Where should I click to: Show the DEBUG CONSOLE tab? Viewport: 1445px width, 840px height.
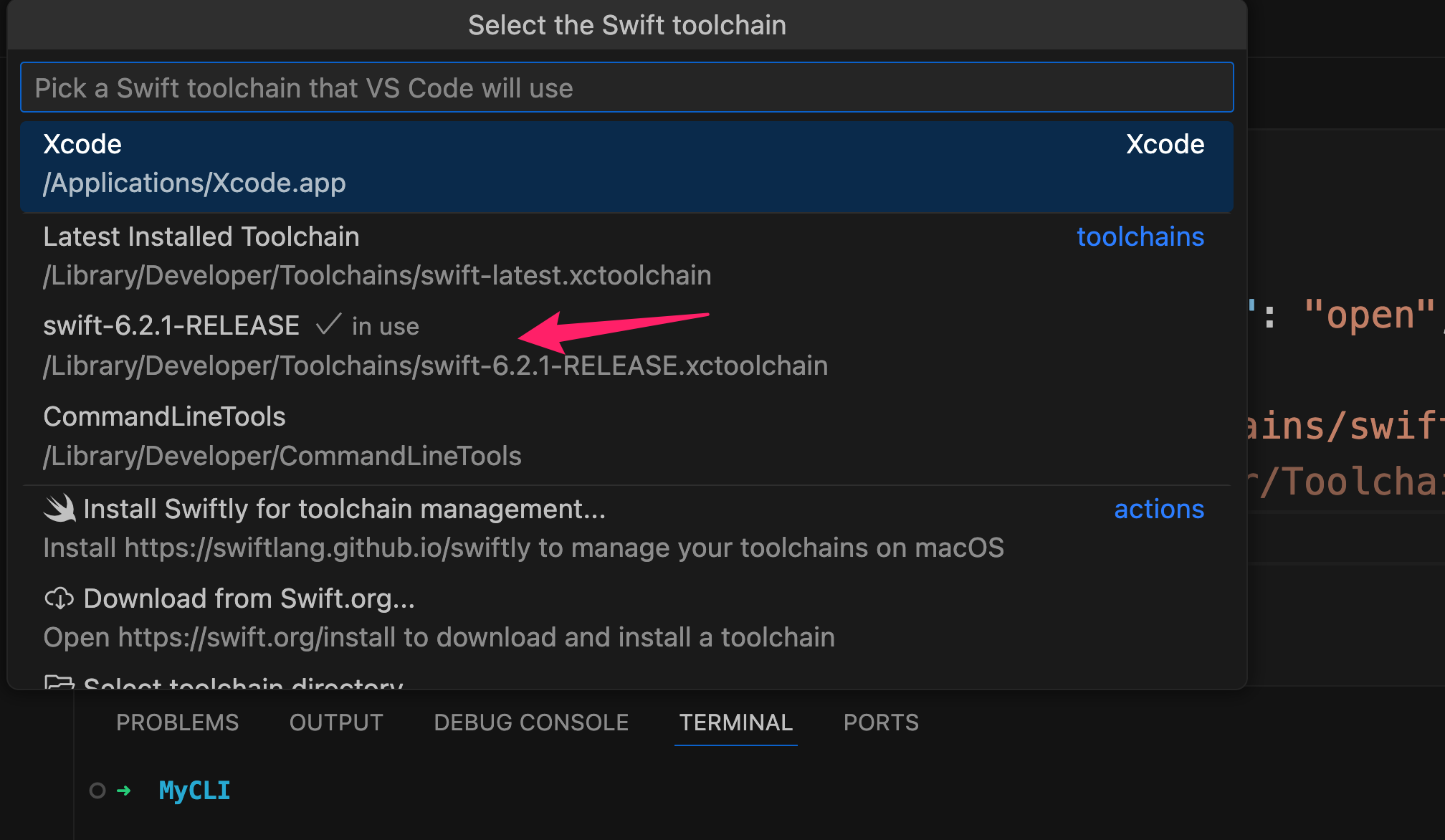pos(531,722)
